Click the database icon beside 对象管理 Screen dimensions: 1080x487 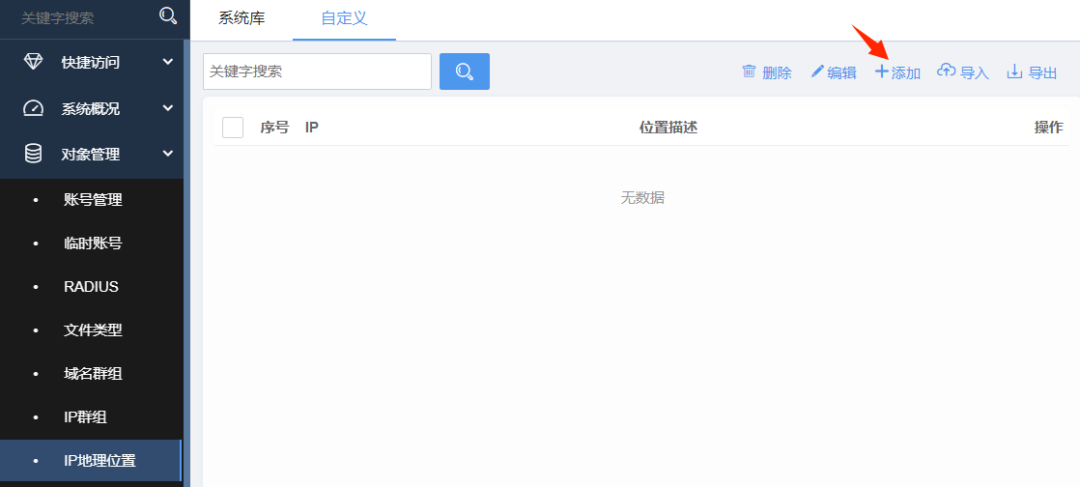[33, 154]
